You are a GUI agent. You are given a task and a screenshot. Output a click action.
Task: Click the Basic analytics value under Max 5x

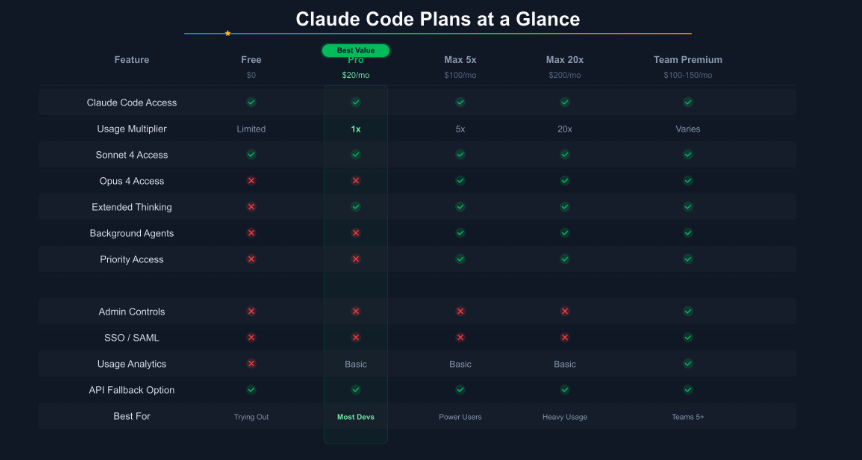pos(460,364)
